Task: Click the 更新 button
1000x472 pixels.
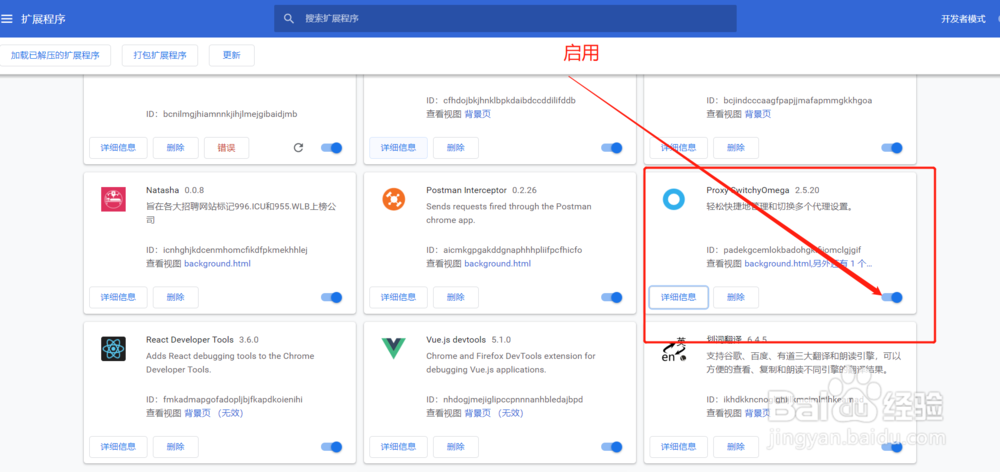Action: click(x=232, y=55)
